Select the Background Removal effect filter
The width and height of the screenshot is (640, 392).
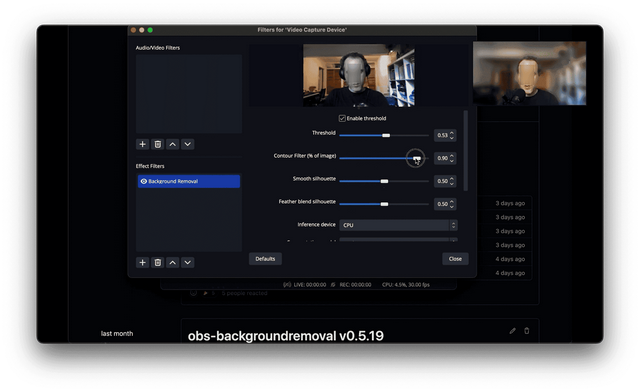tap(189, 181)
